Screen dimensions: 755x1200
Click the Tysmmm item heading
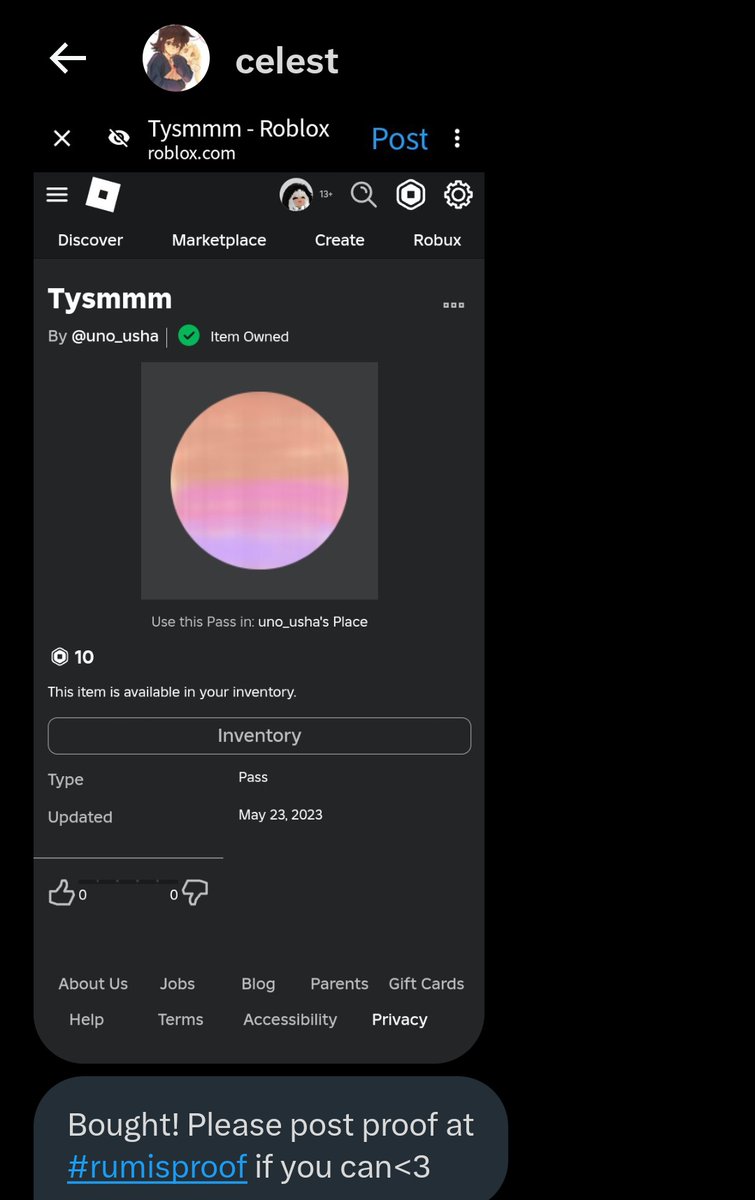pyautogui.click(x=110, y=299)
